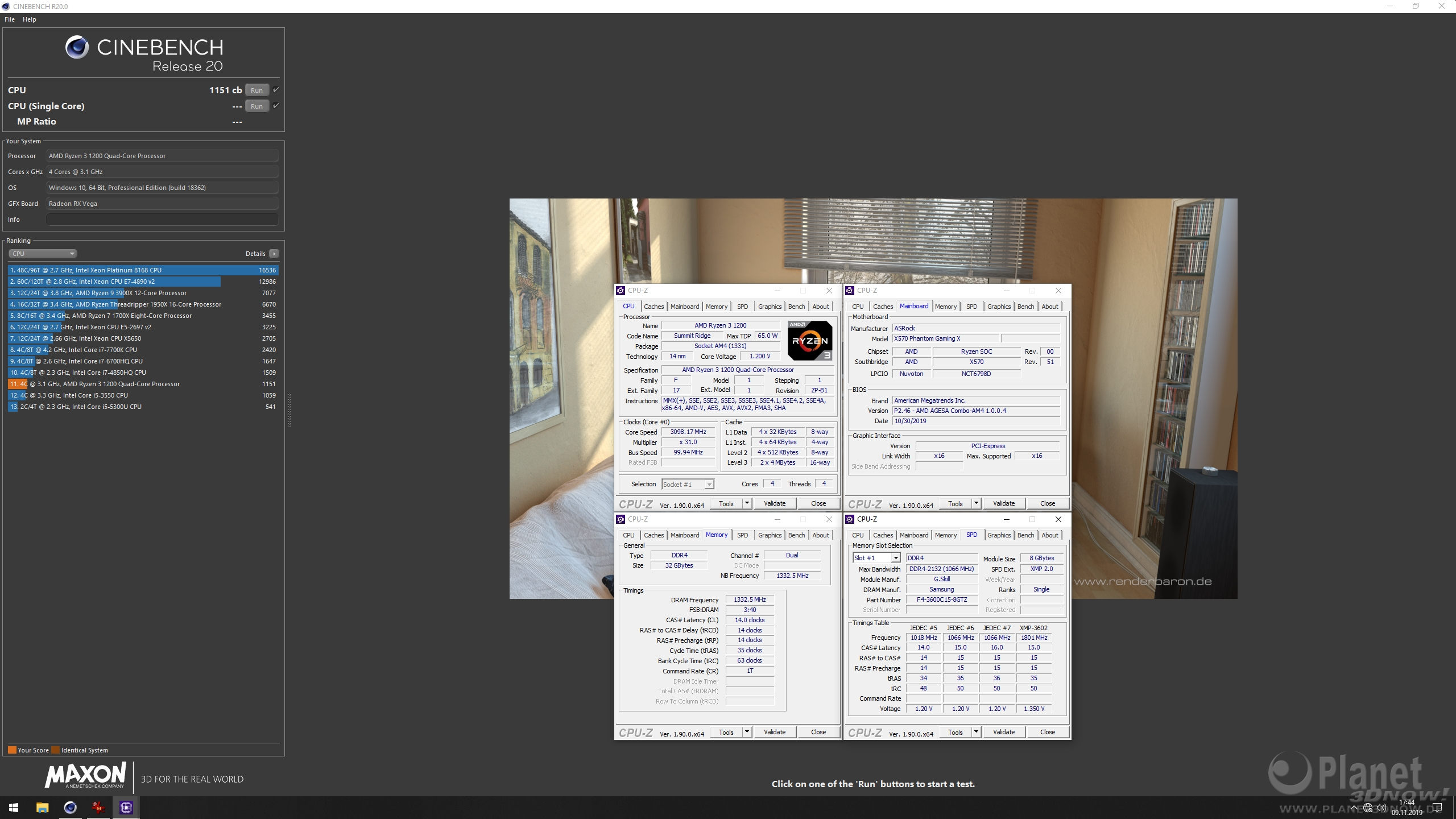Image resolution: width=1456 pixels, height=819 pixels.
Task: Open the Ranking CPU dropdown
Action: click(43, 254)
